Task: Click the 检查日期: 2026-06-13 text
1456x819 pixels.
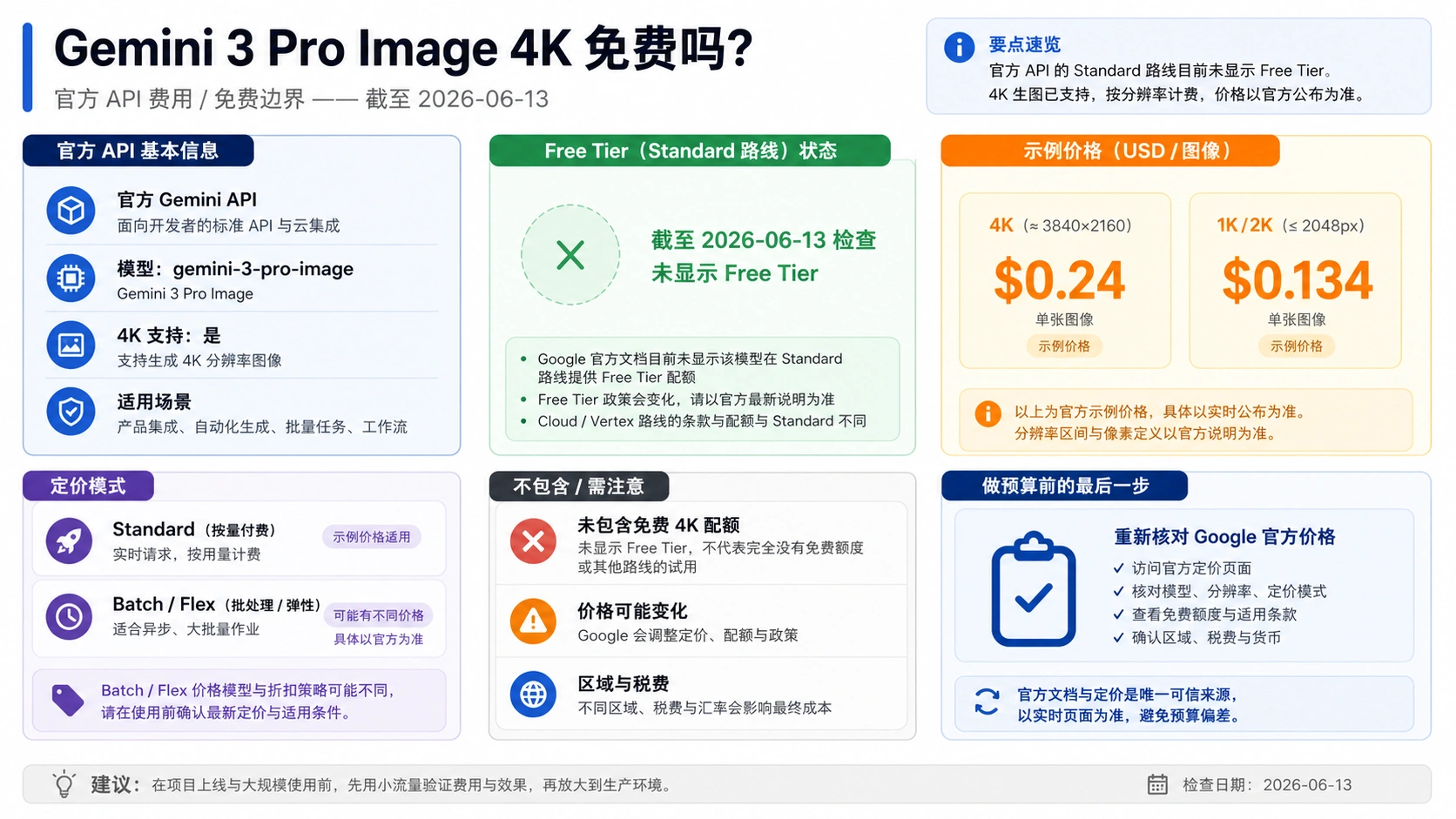Action: point(1267,785)
